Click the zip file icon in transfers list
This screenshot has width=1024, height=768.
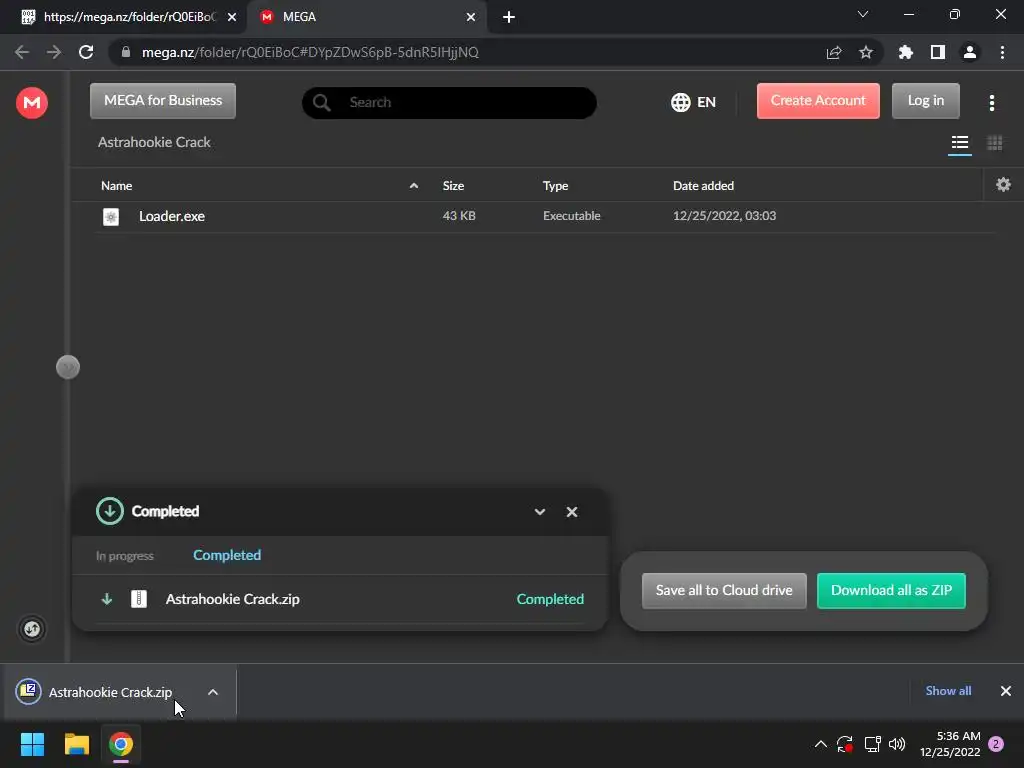coord(139,599)
